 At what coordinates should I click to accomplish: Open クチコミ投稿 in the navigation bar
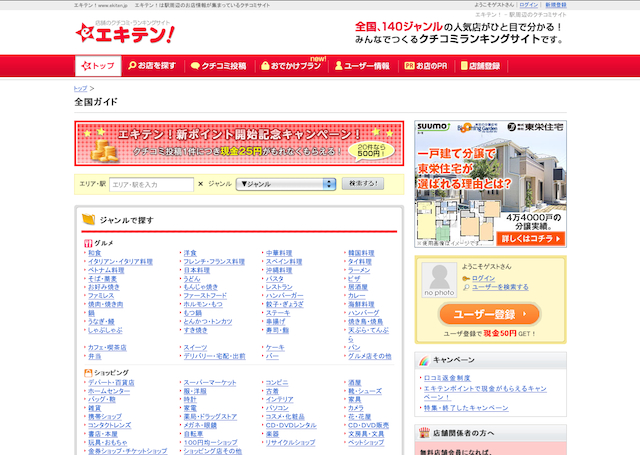pyautogui.click(x=218, y=66)
